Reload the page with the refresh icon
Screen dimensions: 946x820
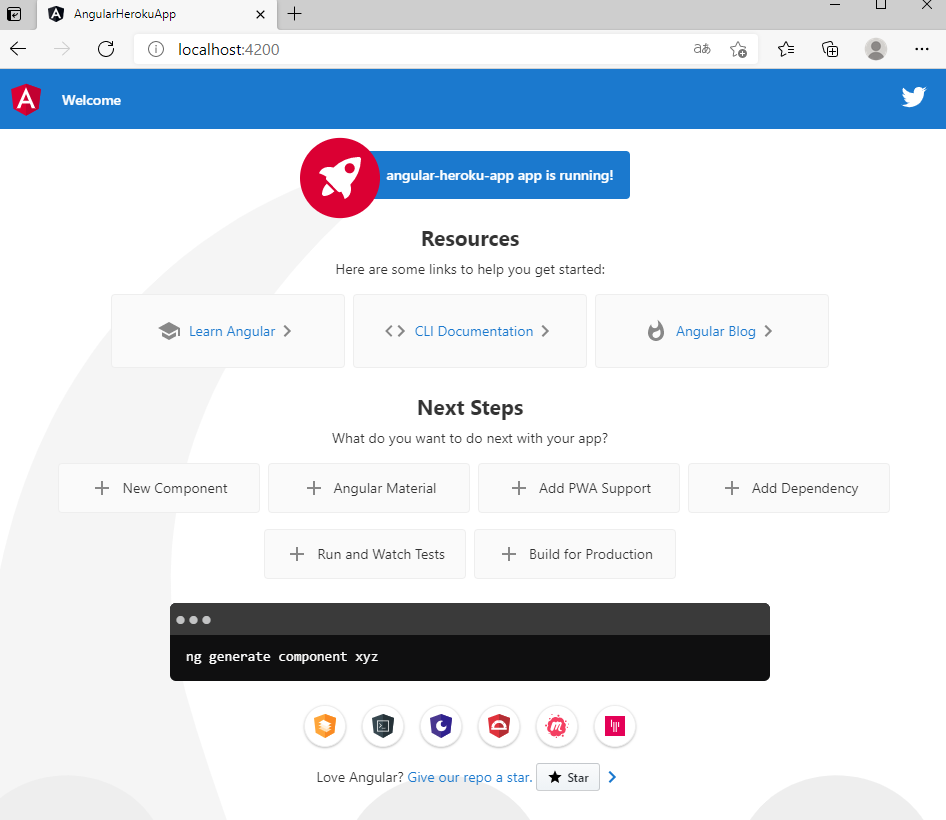click(106, 49)
